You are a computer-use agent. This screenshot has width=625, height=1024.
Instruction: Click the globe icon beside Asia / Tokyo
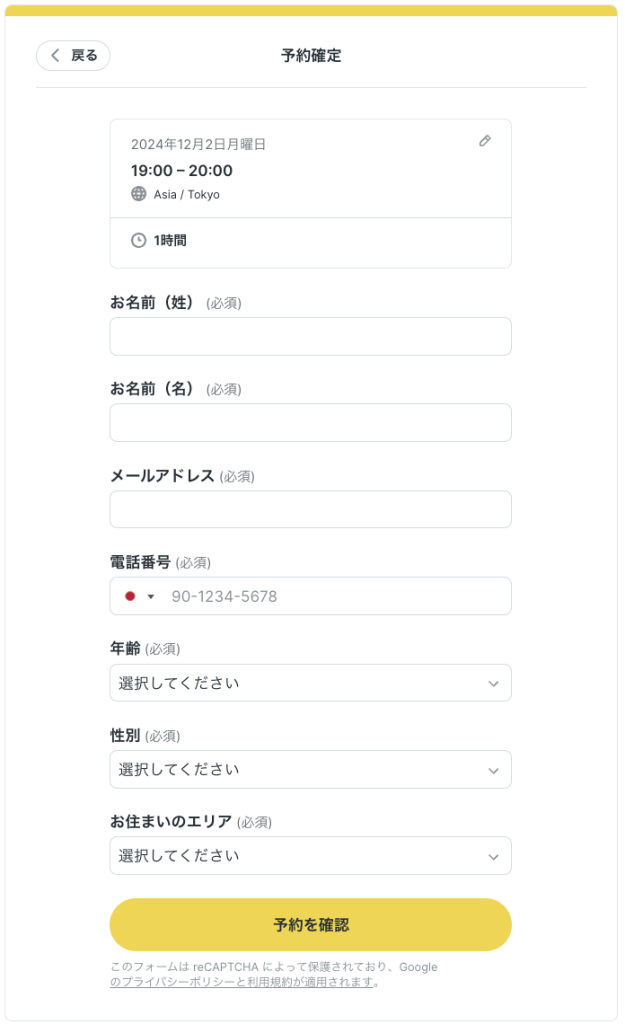tap(139, 194)
